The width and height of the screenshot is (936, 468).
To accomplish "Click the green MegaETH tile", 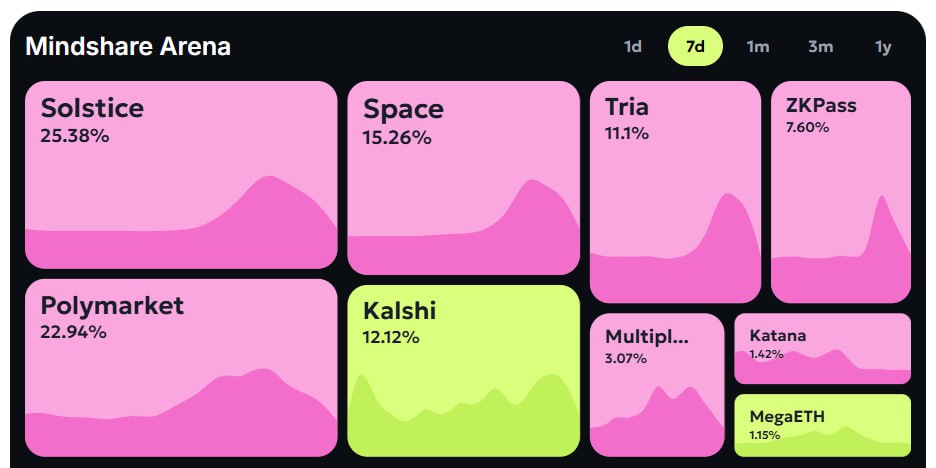I will [822, 425].
